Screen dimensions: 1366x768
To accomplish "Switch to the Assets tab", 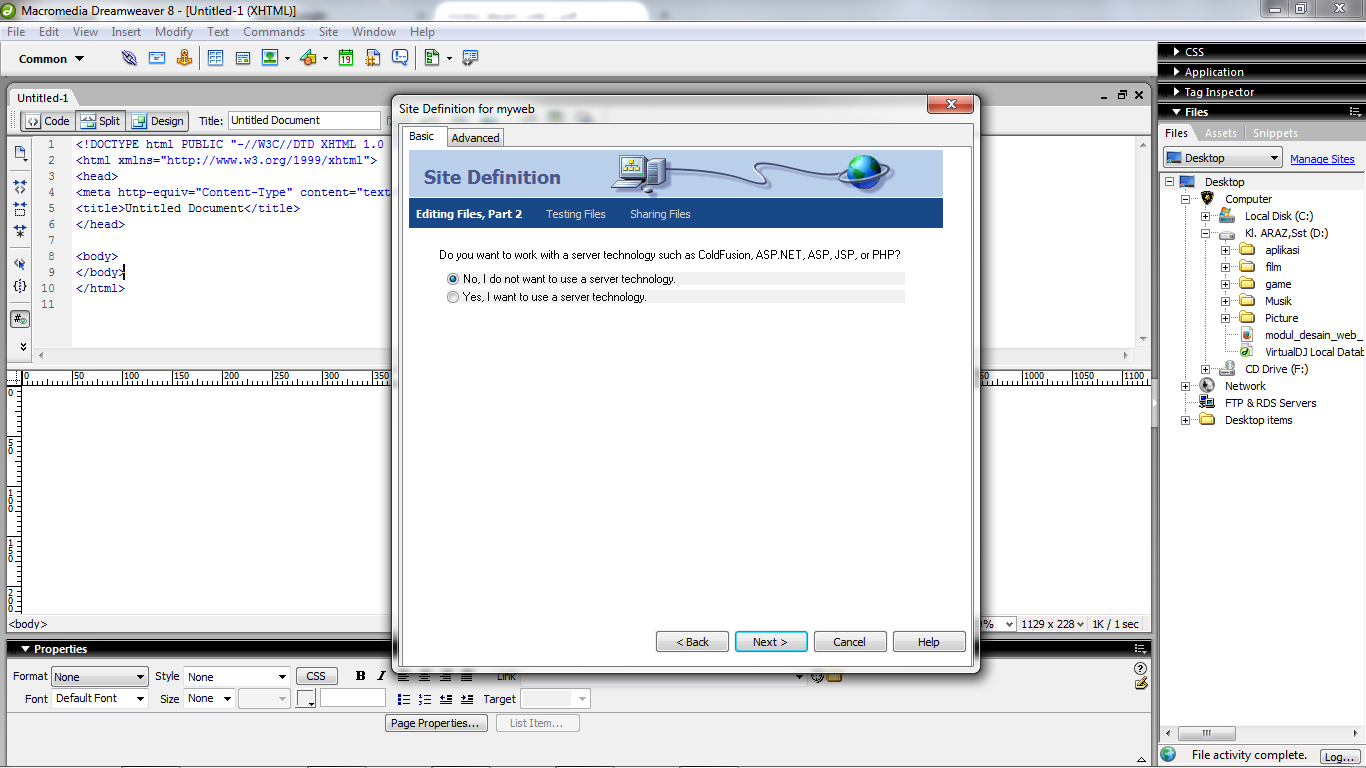I will coord(1220,133).
